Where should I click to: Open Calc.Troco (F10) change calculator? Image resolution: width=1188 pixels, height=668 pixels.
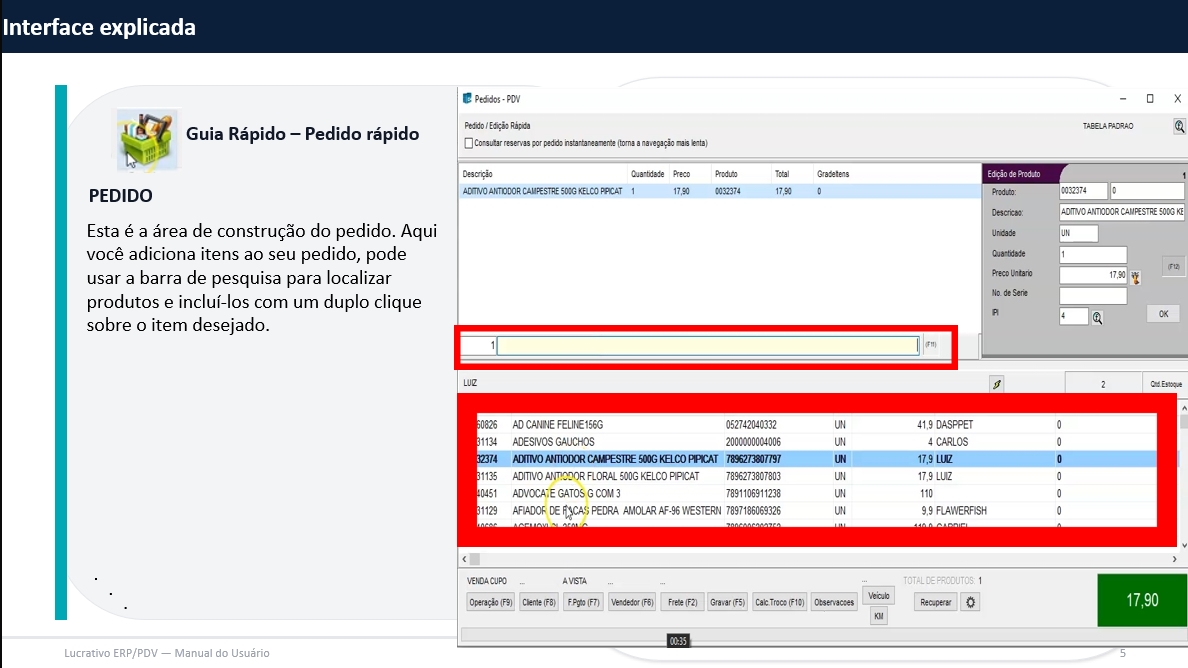click(779, 603)
